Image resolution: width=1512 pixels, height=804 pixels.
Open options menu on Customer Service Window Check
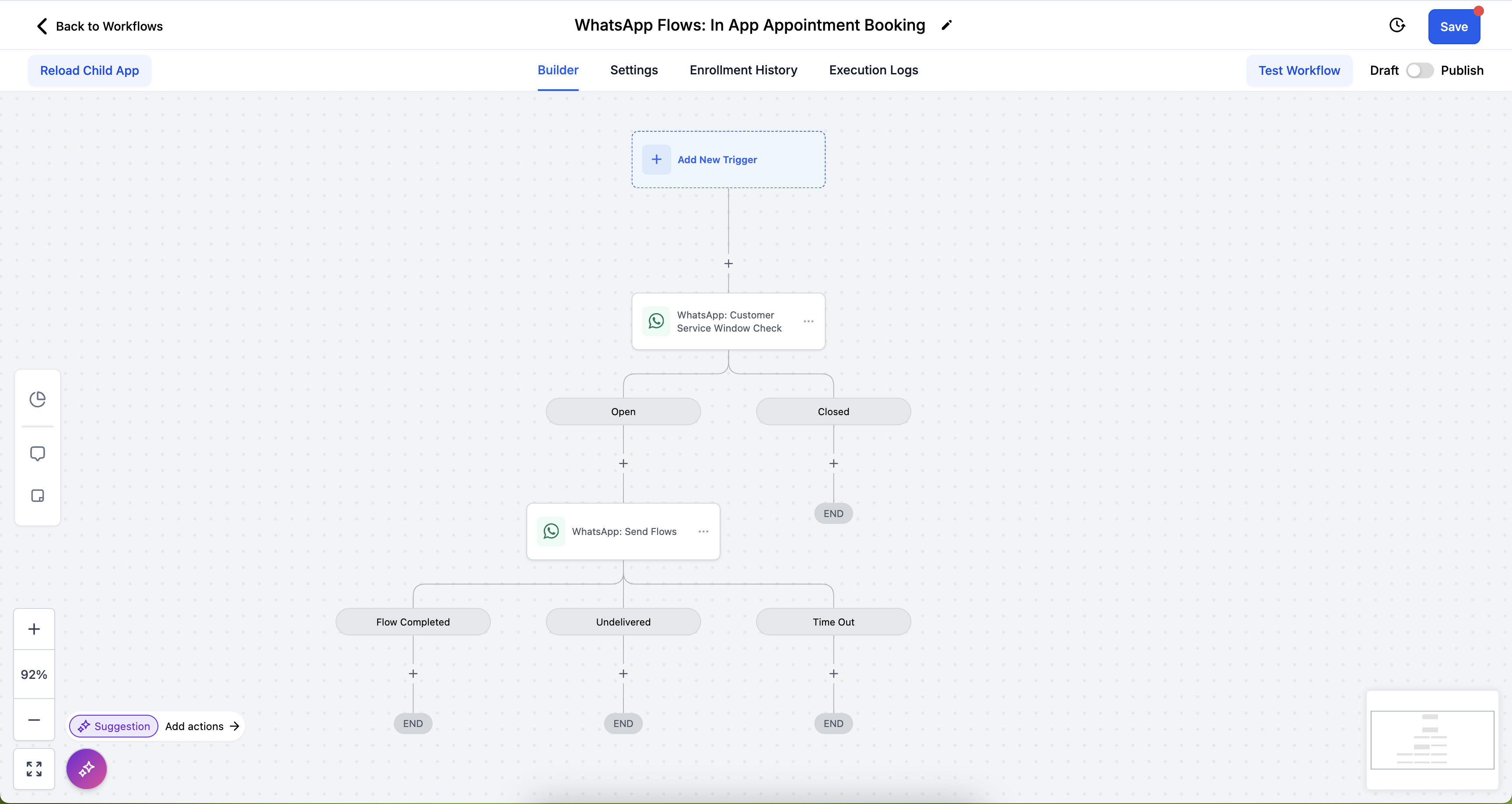[808, 322]
